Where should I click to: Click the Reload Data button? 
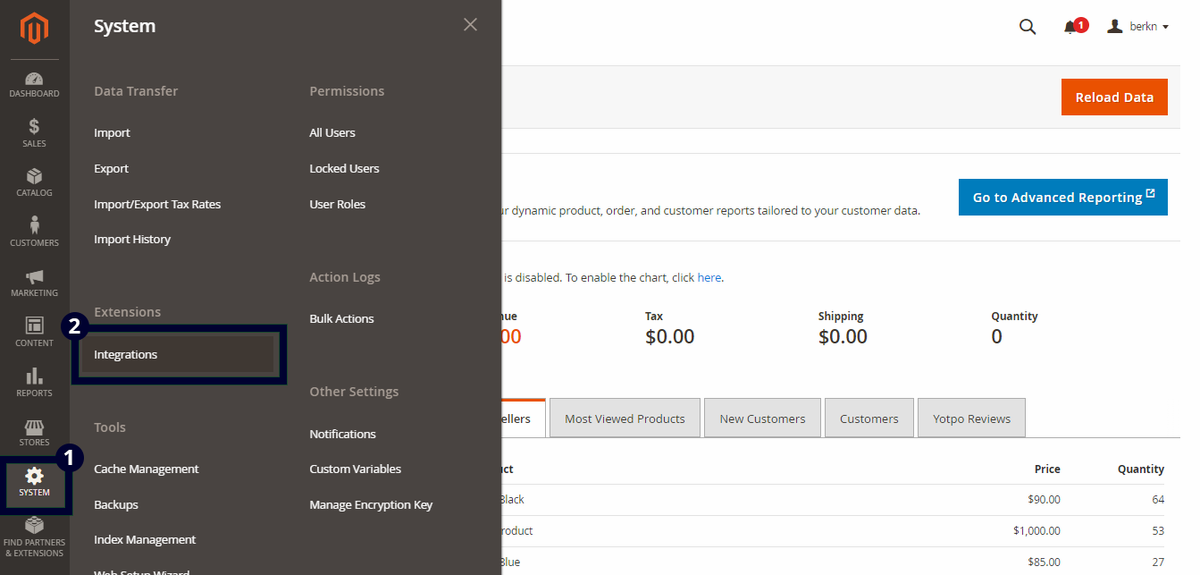pos(1114,97)
